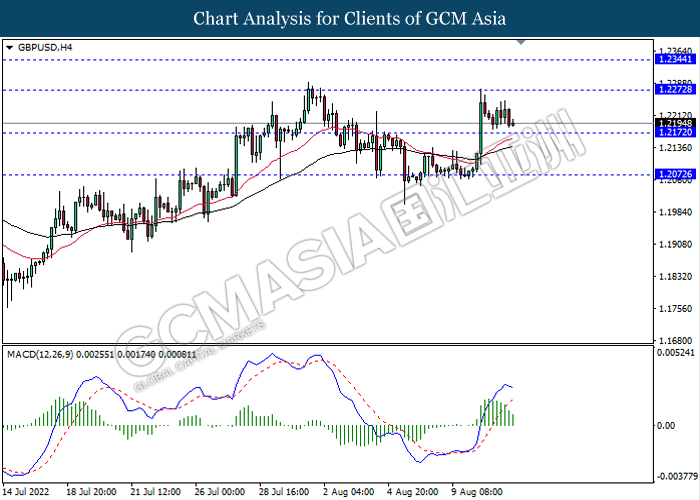Click the 21 Jul 12:00 time label
Viewport: 700px width, 500px height.
point(156,492)
